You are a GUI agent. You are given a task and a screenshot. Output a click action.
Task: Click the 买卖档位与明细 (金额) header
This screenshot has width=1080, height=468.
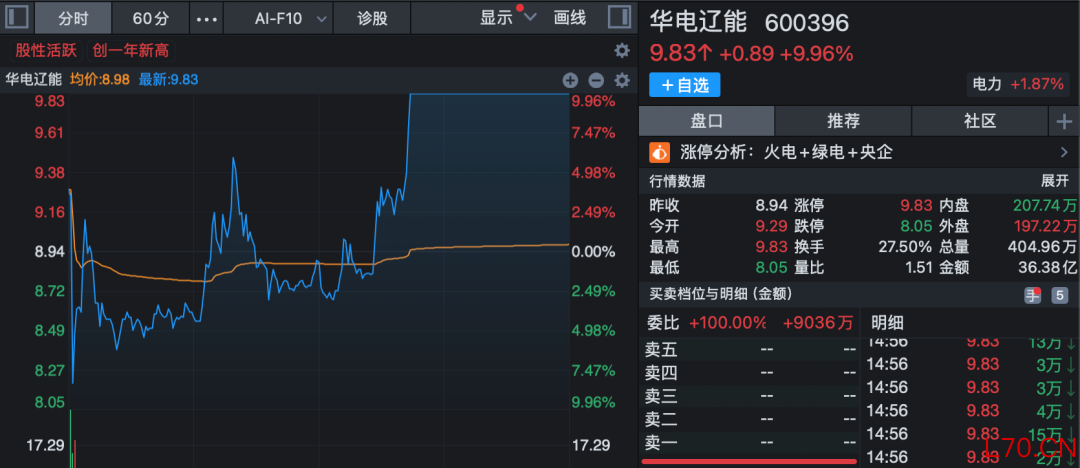coord(721,294)
